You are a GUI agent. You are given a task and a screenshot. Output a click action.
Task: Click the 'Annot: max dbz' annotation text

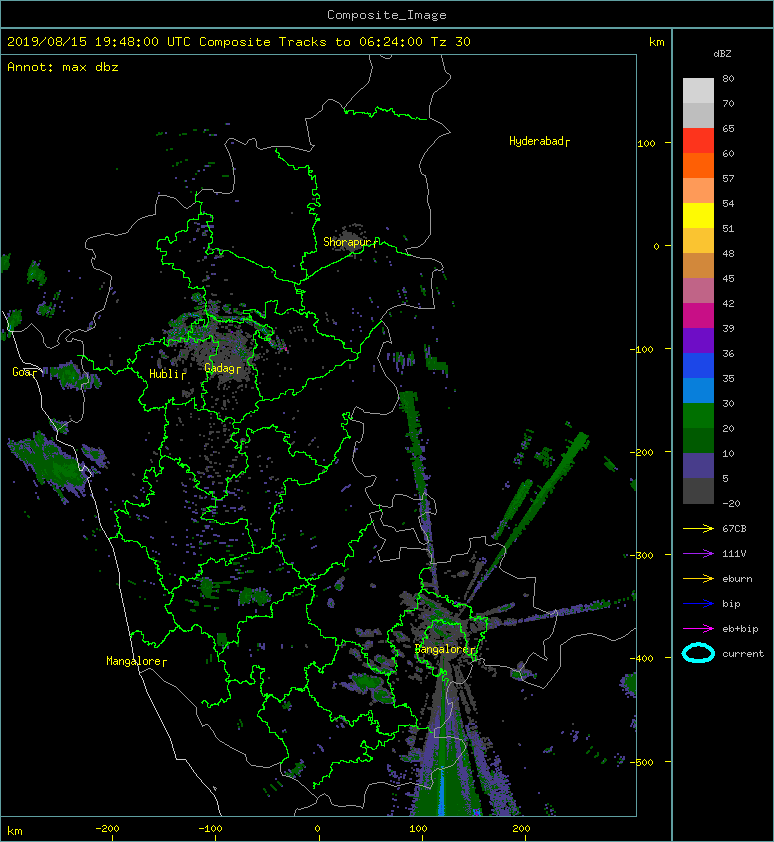[63, 67]
